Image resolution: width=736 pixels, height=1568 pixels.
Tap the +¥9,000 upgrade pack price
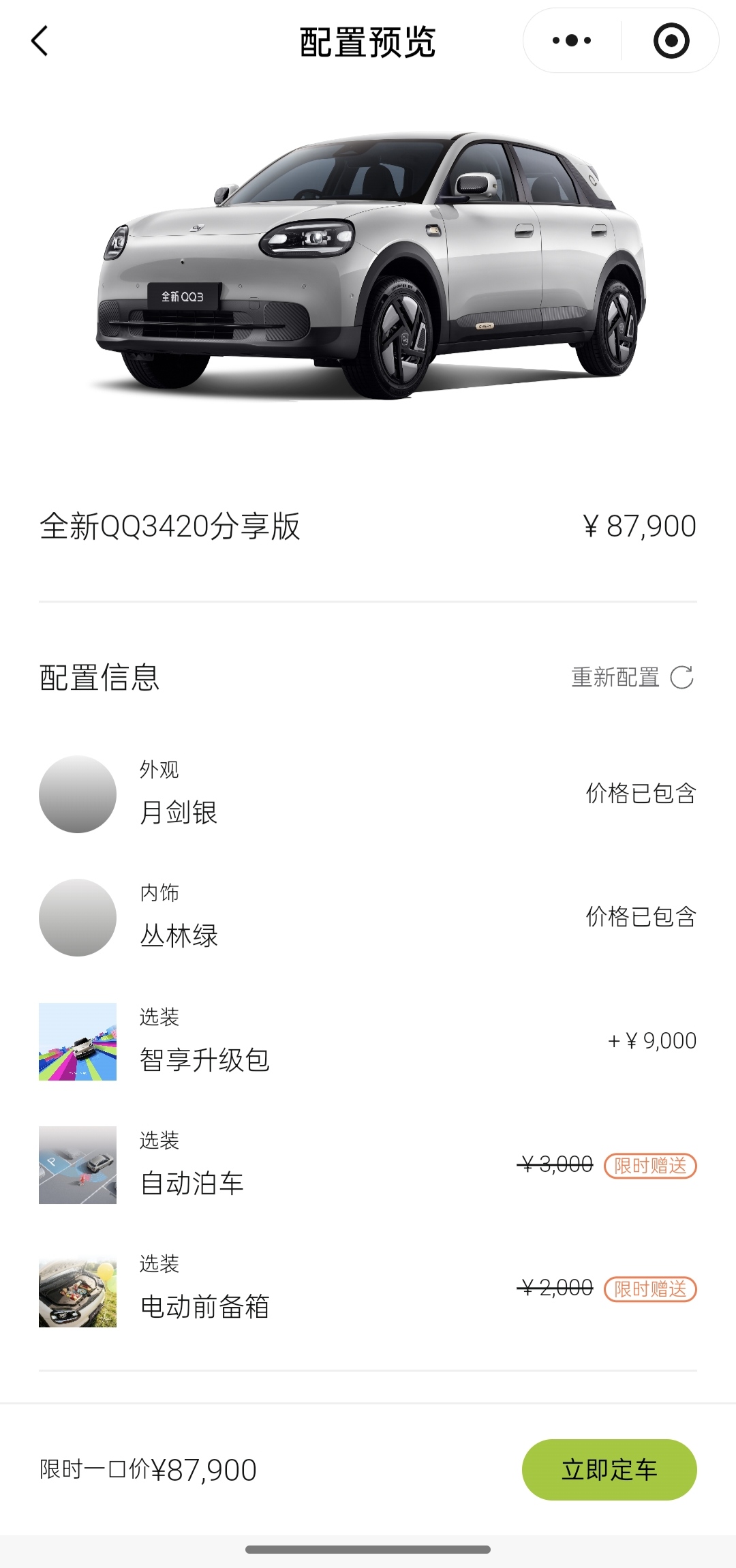pyautogui.click(x=652, y=1041)
